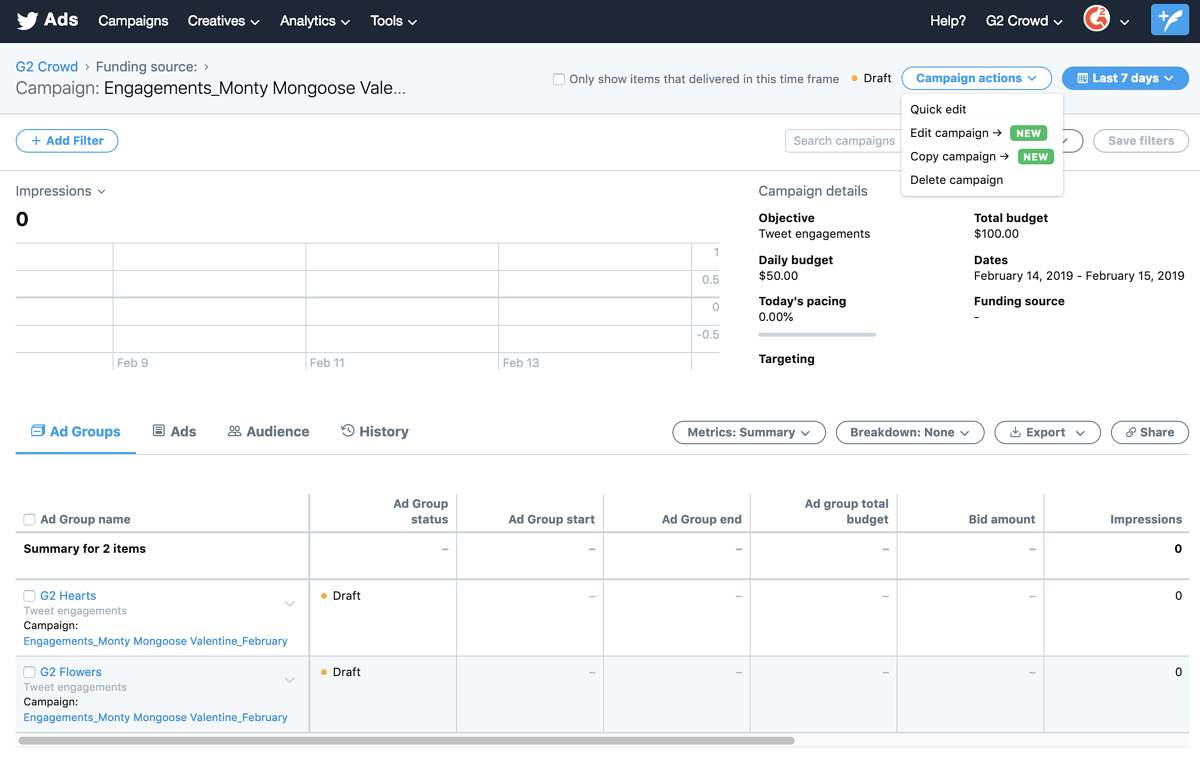
Task: Click the Export button
Action: [x=1047, y=432]
